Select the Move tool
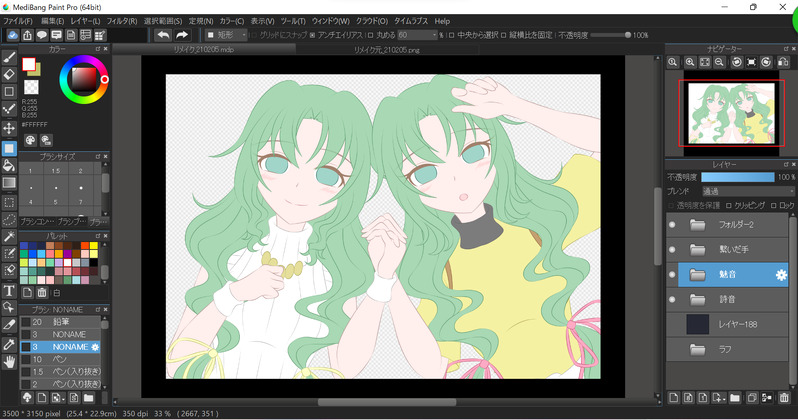The width and height of the screenshot is (798, 420). tap(9, 128)
